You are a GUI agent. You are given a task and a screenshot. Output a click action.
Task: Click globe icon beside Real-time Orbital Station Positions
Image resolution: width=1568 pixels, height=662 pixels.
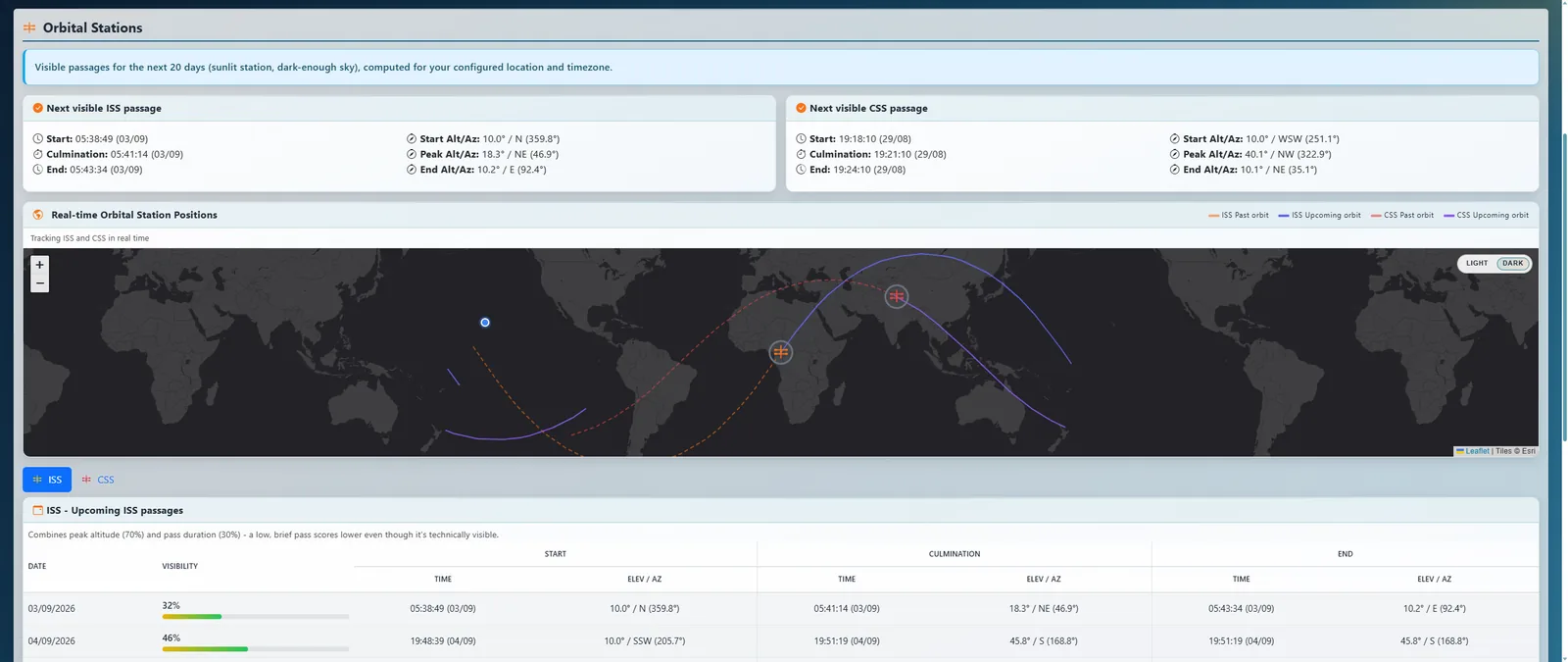click(38, 215)
